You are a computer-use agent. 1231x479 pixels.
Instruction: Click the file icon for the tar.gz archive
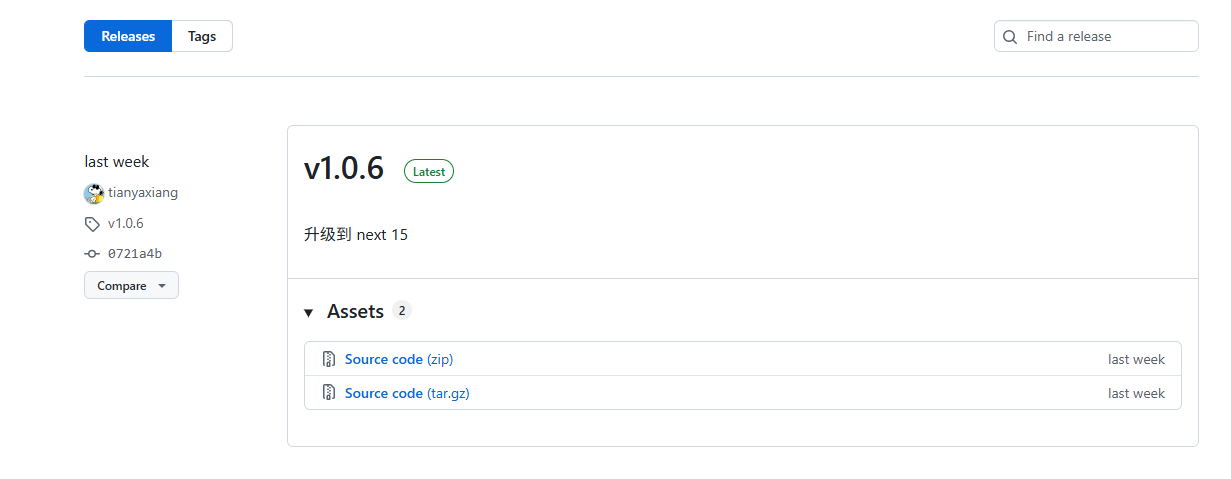[329, 393]
